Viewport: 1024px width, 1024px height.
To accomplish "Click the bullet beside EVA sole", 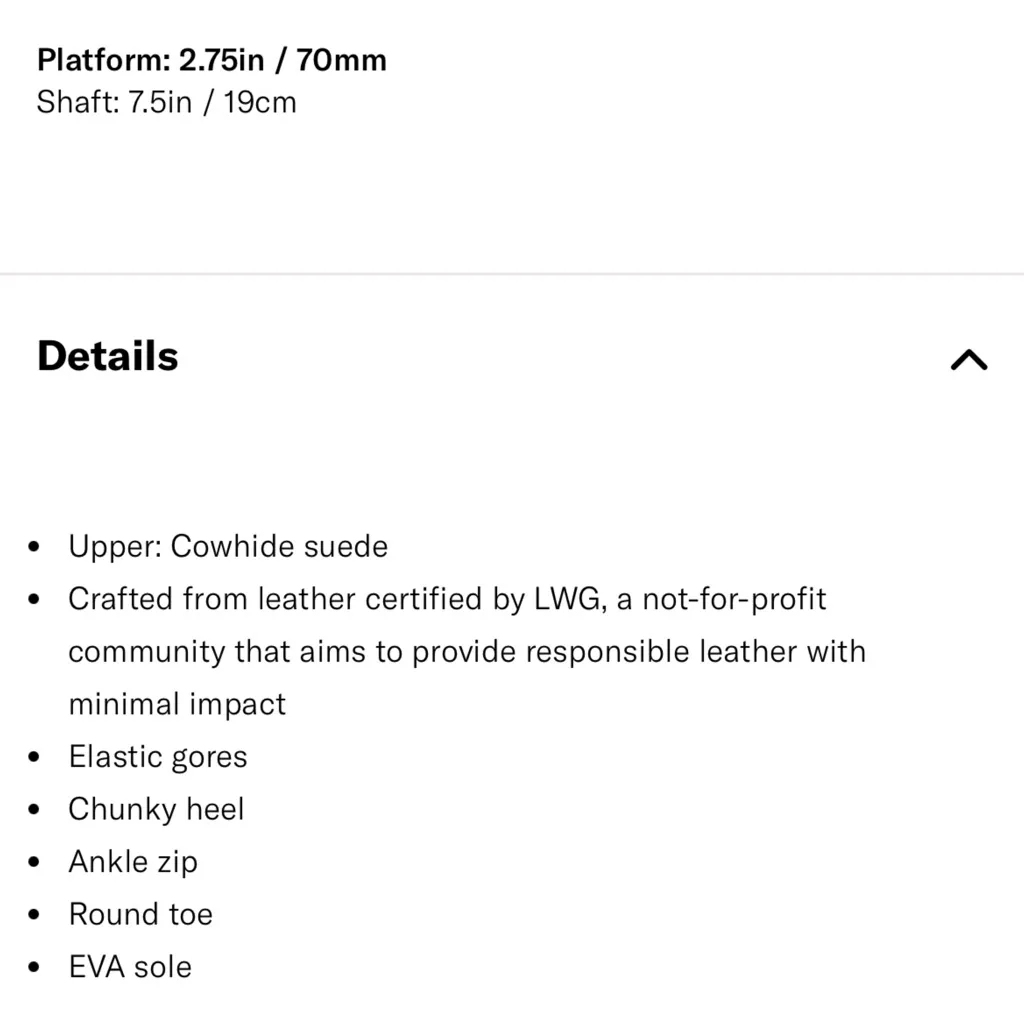I will click(36, 967).
